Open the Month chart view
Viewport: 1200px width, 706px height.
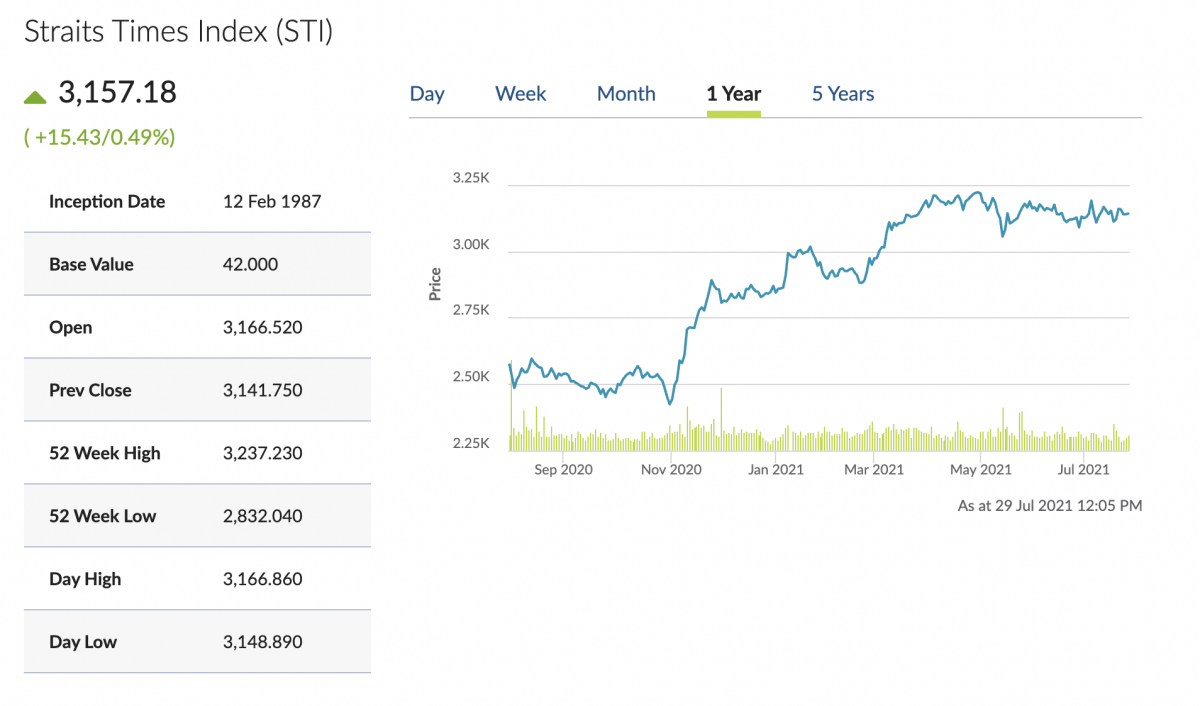pyautogui.click(x=626, y=94)
